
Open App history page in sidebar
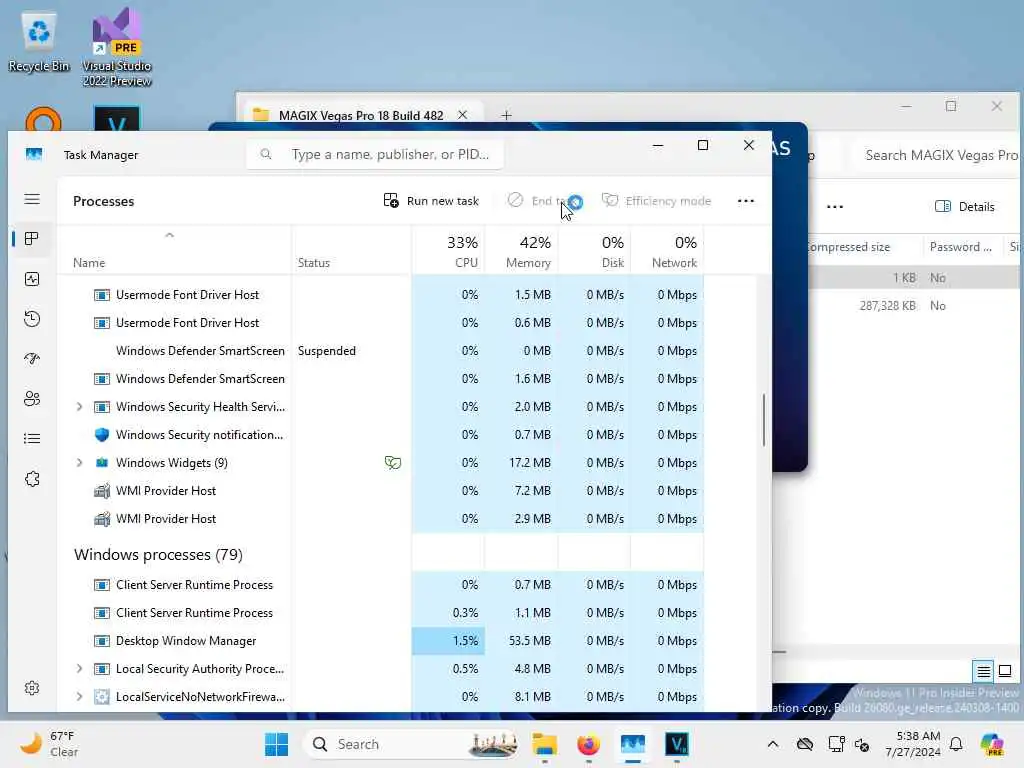[32, 319]
